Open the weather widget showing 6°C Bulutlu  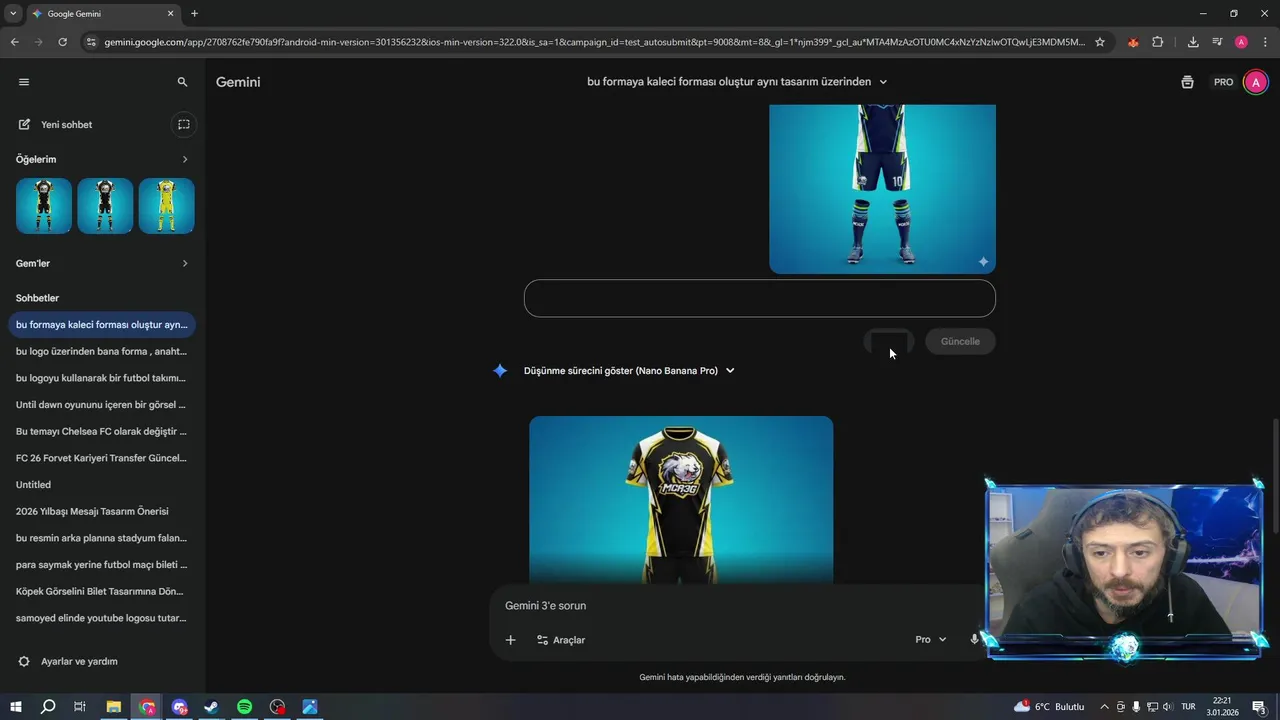tap(1049, 707)
